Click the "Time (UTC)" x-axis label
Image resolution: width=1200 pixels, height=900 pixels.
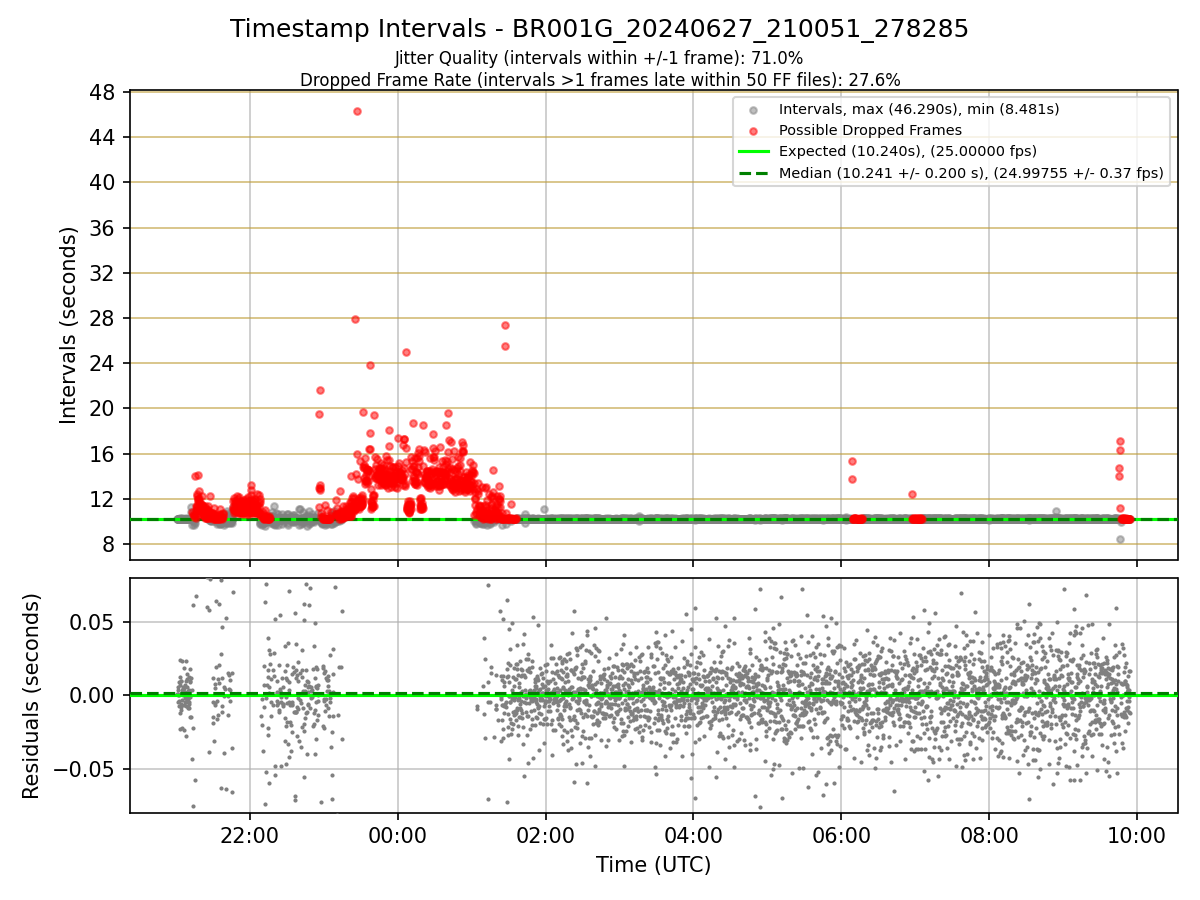click(653, 865)
